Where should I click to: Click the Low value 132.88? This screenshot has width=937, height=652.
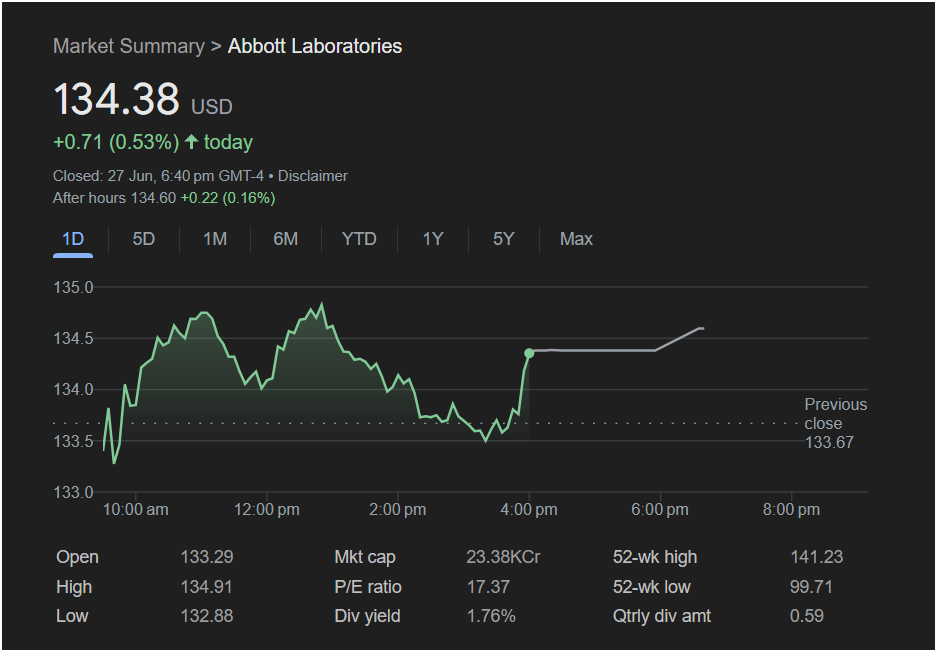[x=207, y=616]
